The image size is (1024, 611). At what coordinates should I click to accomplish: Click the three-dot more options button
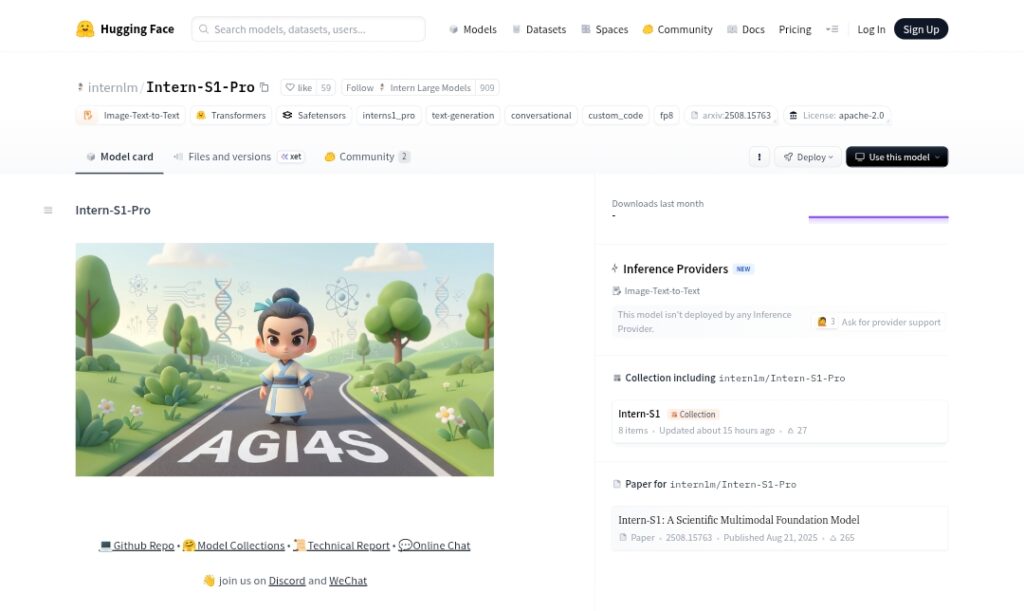759,157
